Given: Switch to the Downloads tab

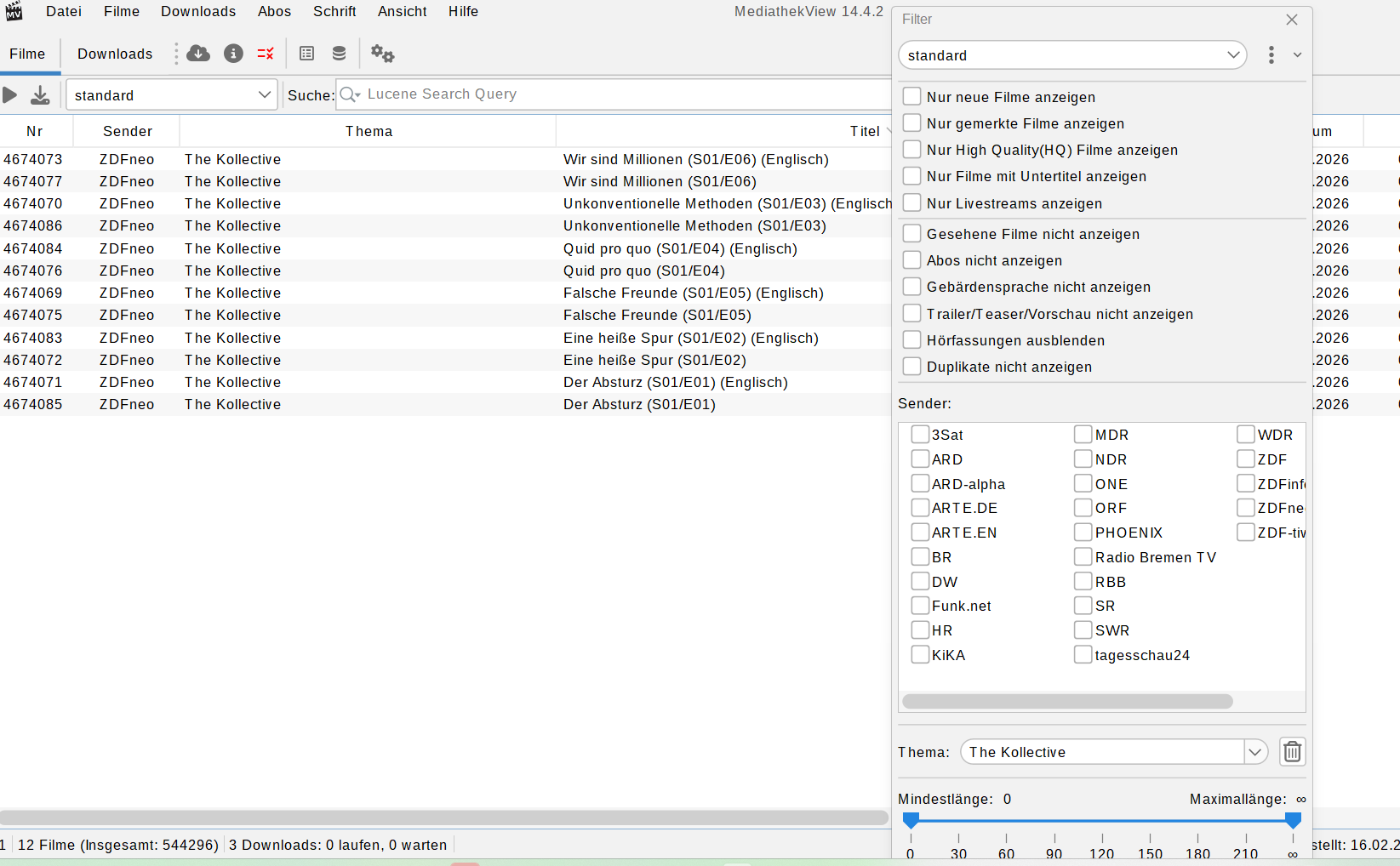Looking at the screenshot, I should click(x=115, y=54).
